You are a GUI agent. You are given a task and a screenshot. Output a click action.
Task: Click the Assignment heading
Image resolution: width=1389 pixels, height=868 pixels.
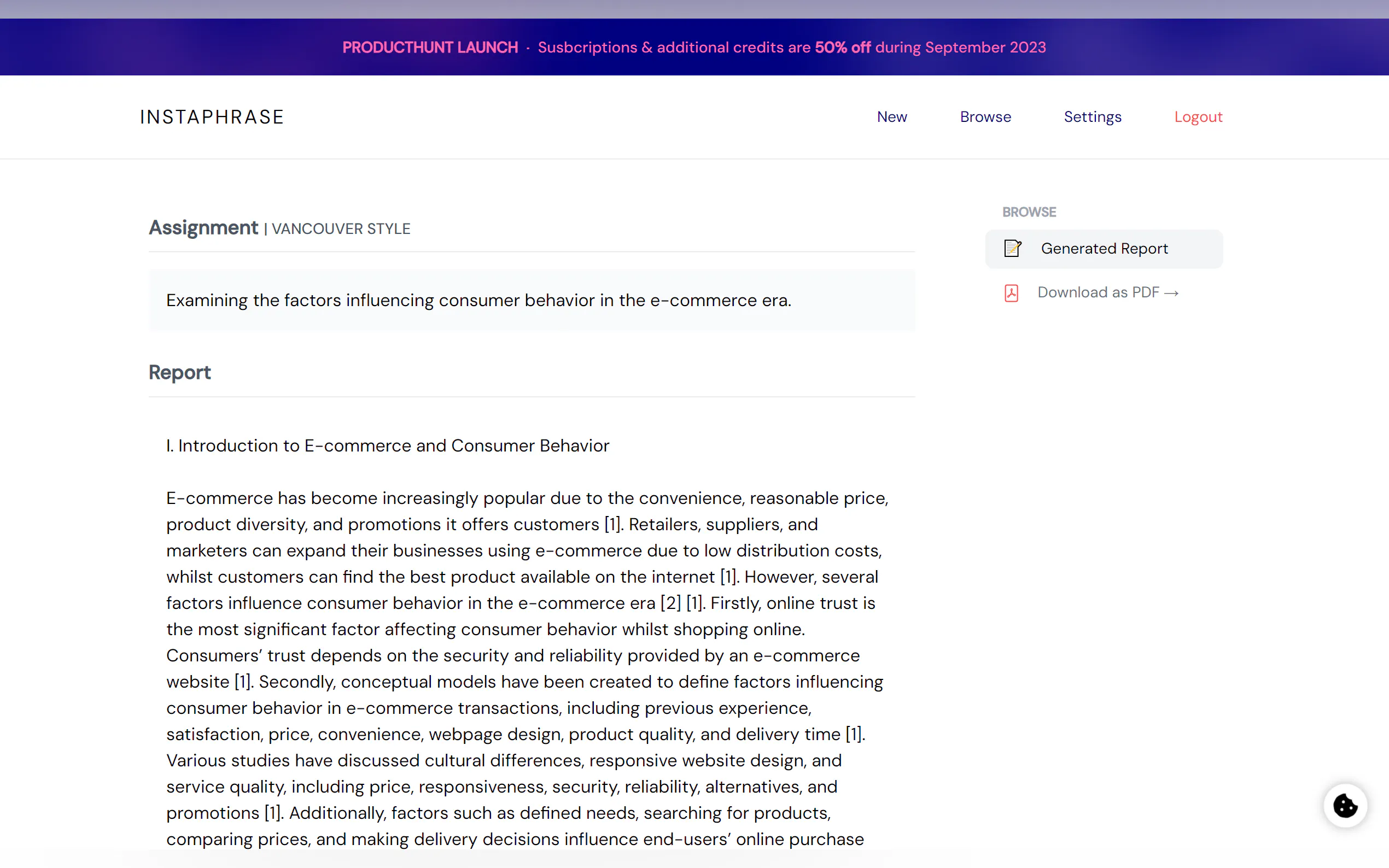tap(203, 228)
